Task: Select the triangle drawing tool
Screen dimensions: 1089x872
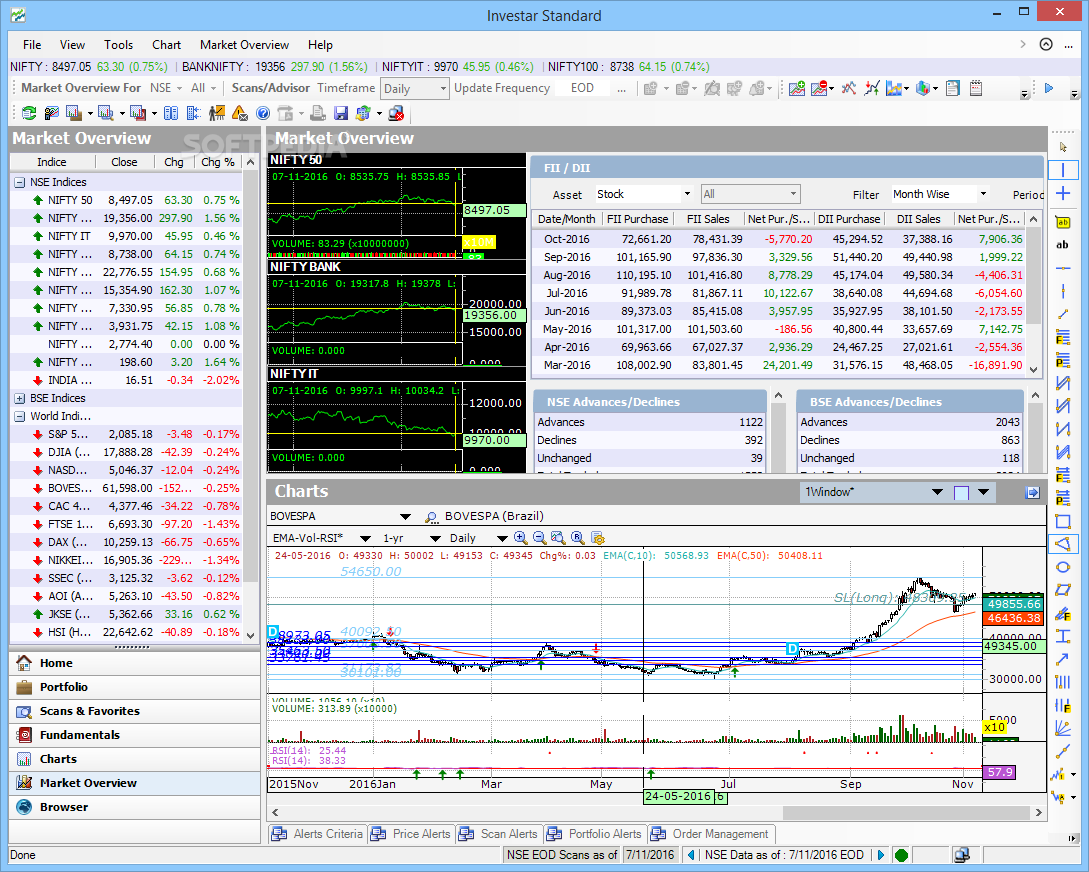Action: (x=1063, y=544)
